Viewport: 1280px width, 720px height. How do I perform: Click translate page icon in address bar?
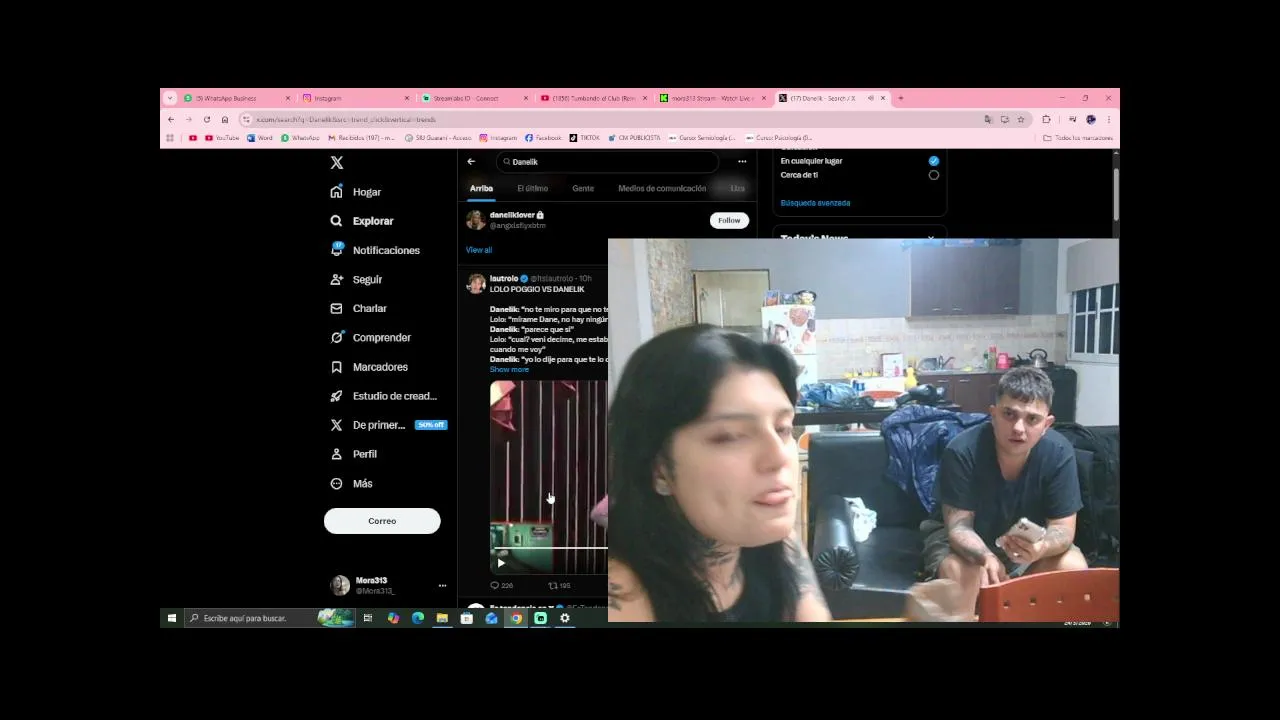(988, 119)
